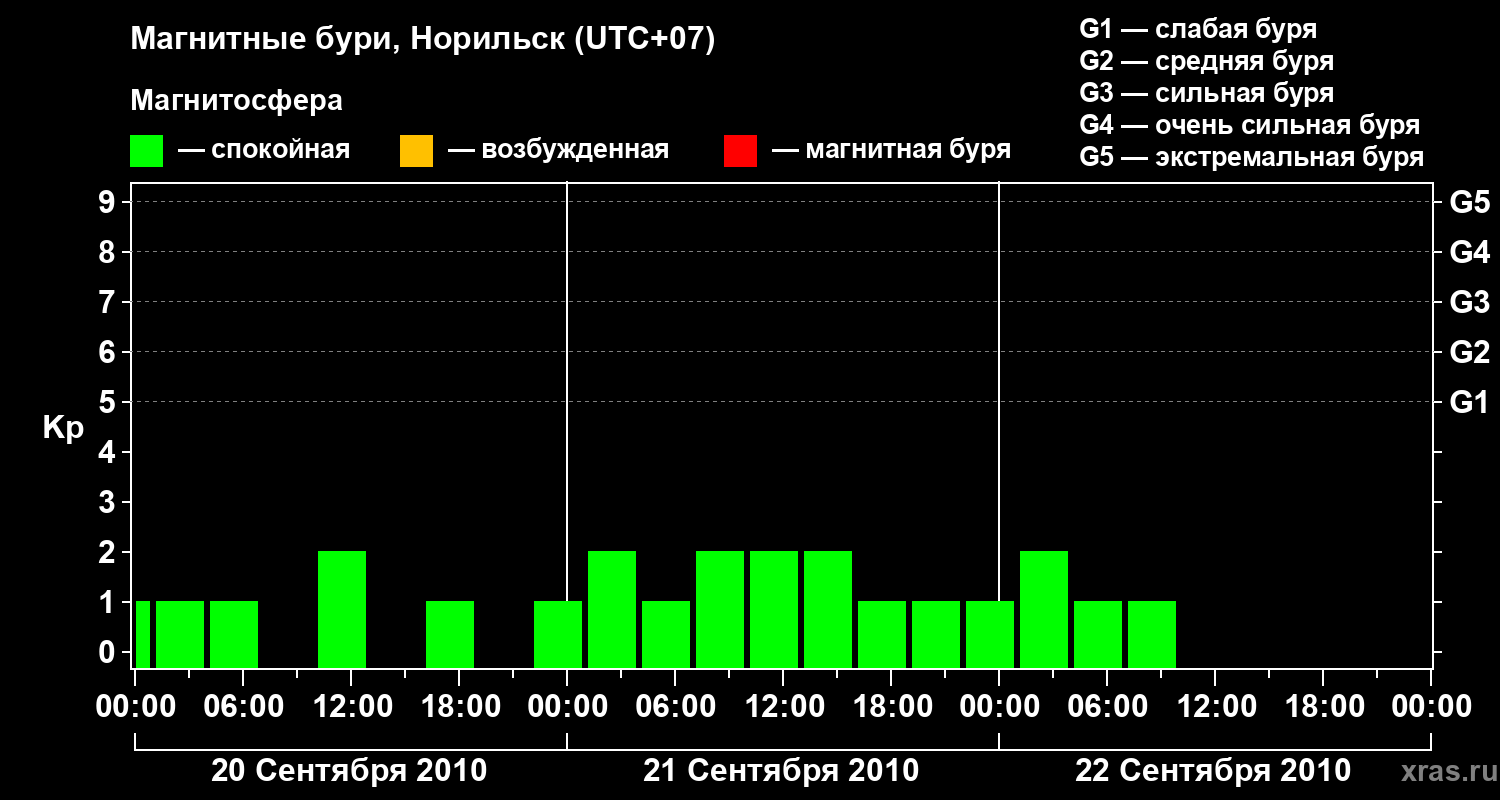Click the 'Kp' axis title

point(63,428)
